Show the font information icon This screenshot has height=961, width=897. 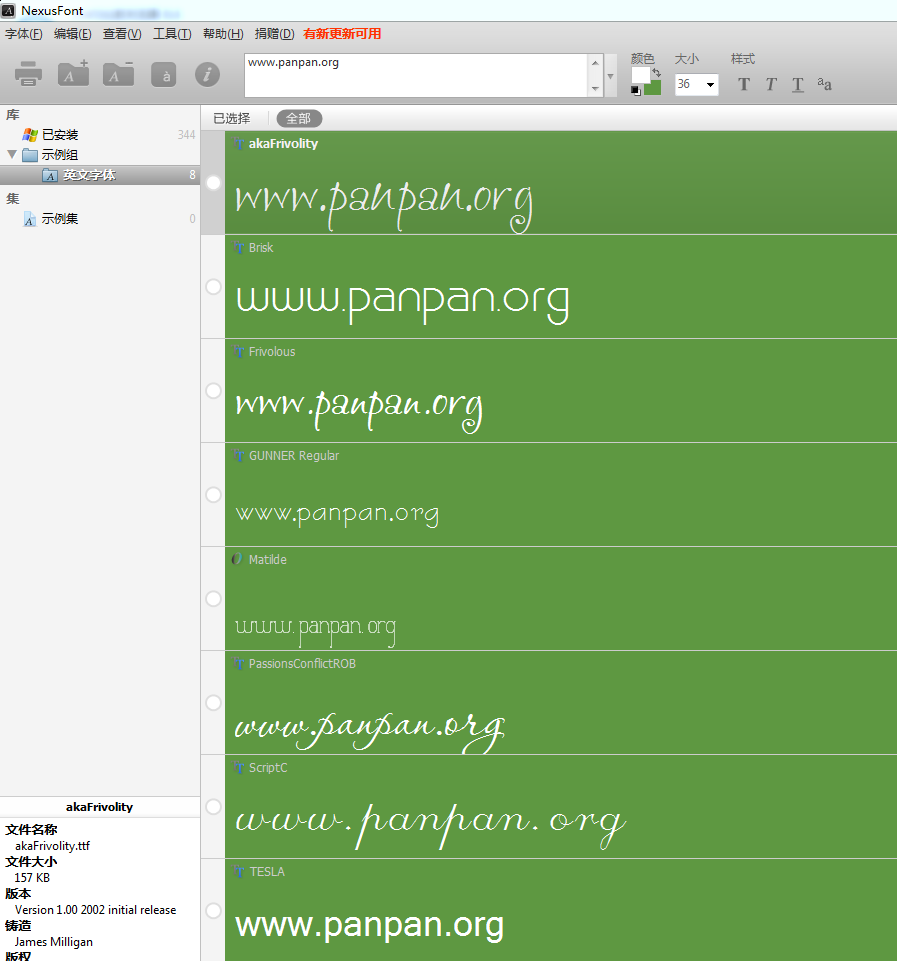pyautogui.click(x=208, y=75)
